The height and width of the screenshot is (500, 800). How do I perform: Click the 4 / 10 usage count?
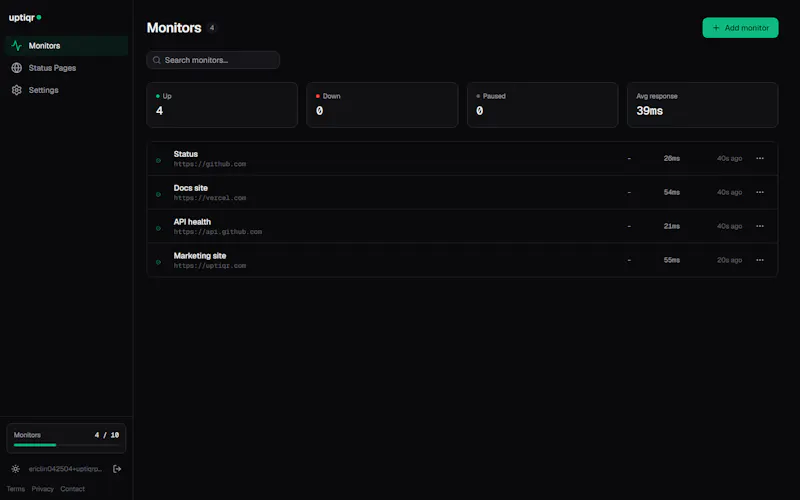[107, 435]
